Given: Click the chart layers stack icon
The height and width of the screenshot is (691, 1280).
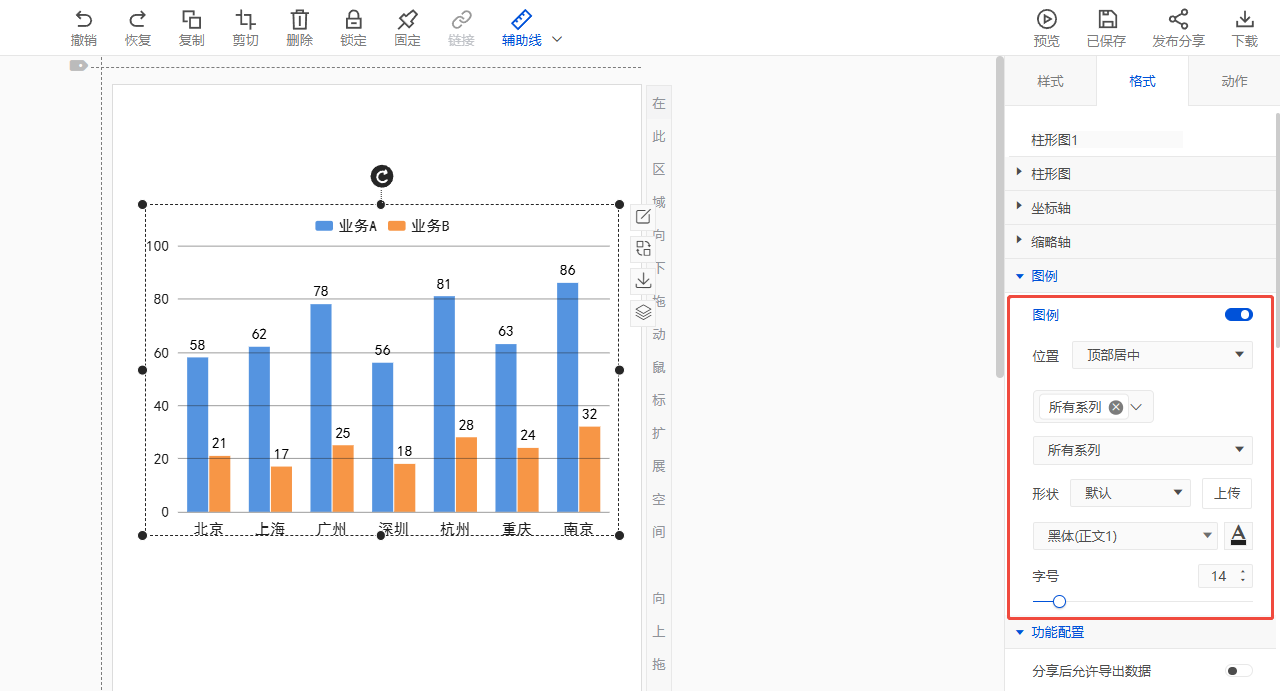Looking at the screenshot, I should pyautogui.click(x=644, y=312).
